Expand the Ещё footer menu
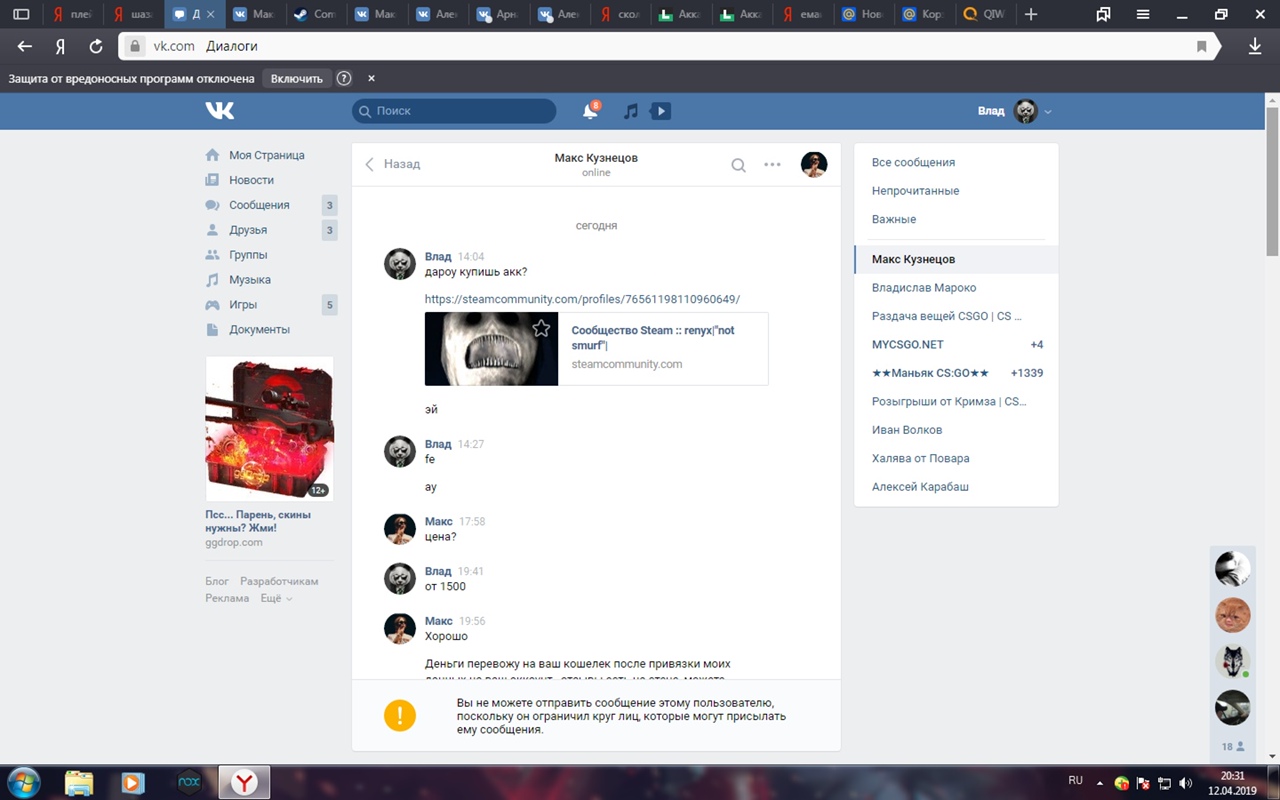The image size is (1280, 800). (x=276, y=598)
